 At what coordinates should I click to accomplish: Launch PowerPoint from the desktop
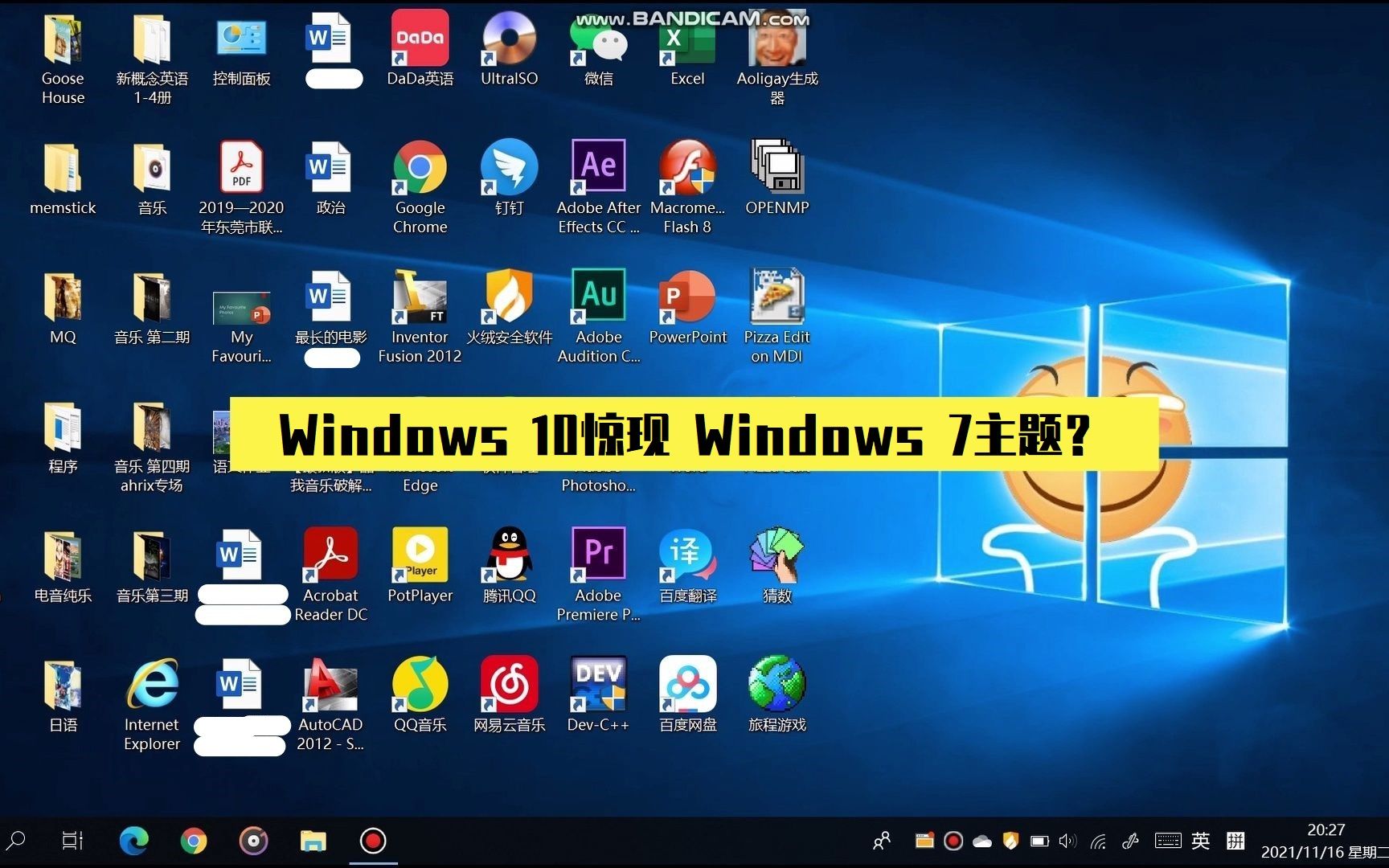point(687,309)
